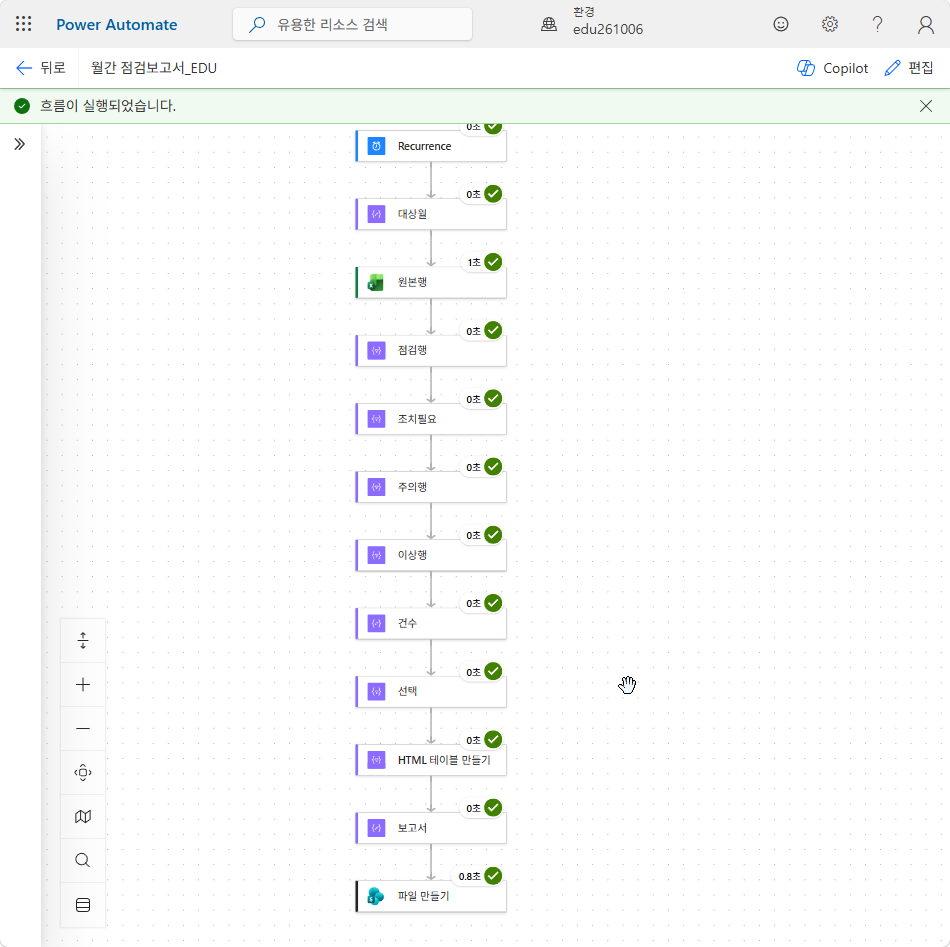
Task: Click the 건수 purple action icon
Action: [376, 623]
